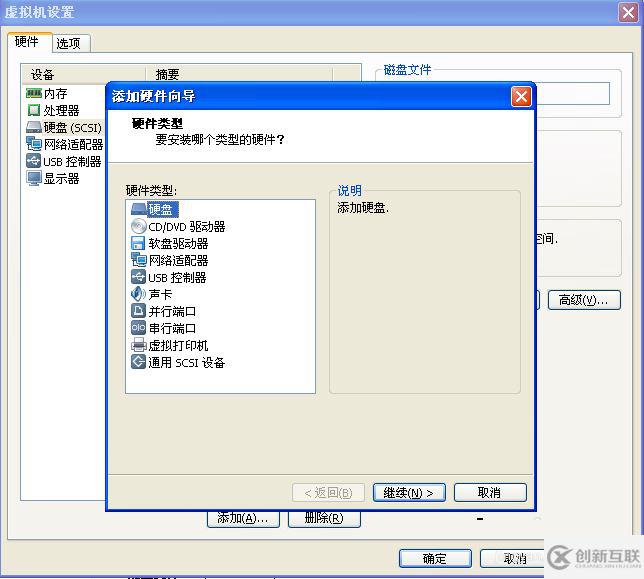644x579 pixels.
Task: Select 处理器 in the settings device list
Action: click(x=62, y=110)
